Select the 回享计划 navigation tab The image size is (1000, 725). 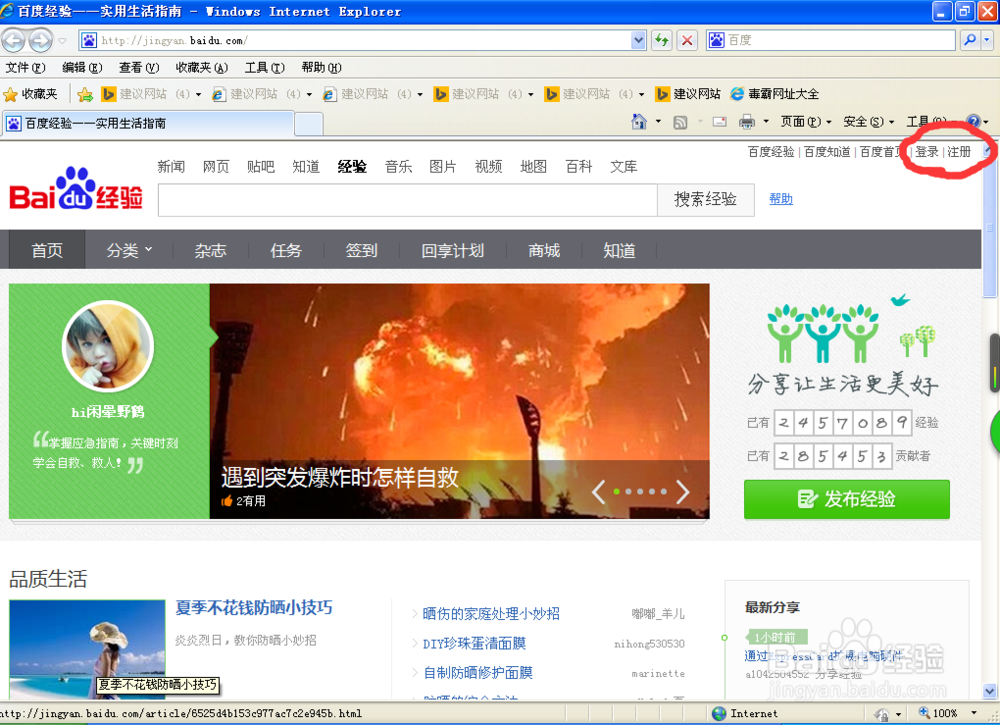453,251
